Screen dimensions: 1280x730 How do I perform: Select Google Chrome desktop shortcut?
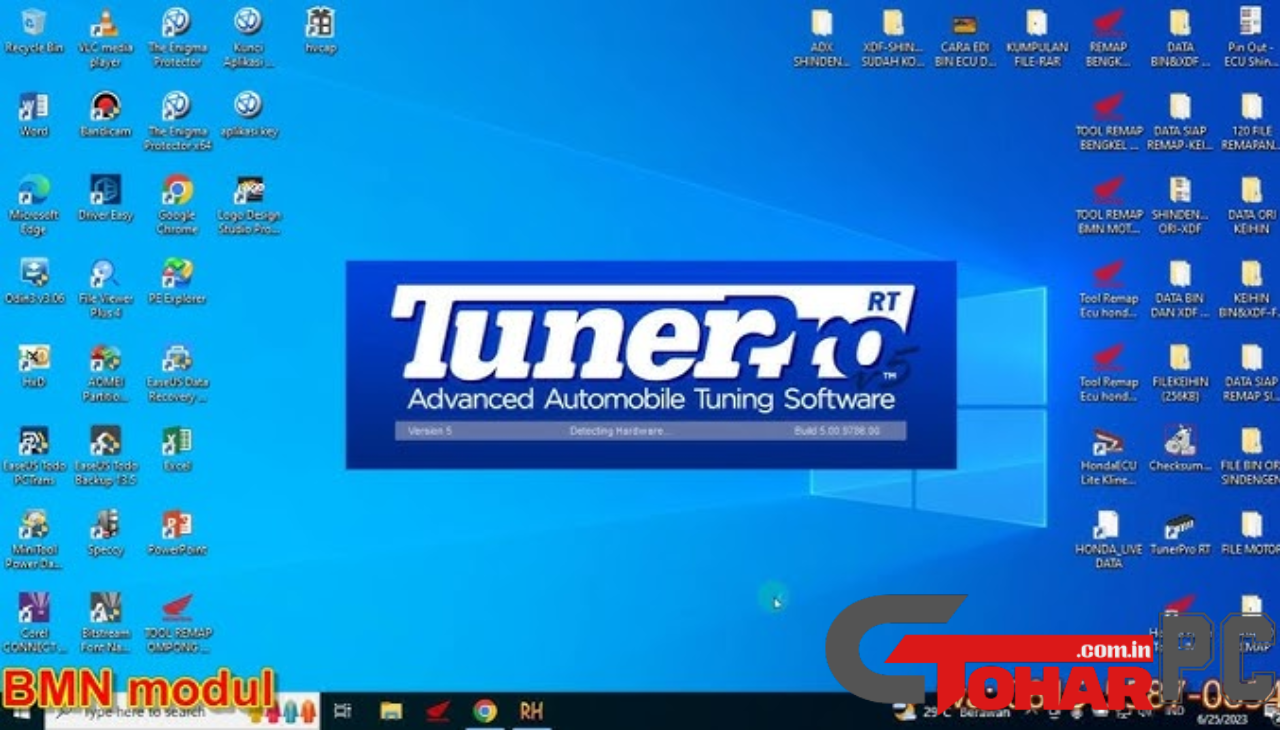point(177,205)
